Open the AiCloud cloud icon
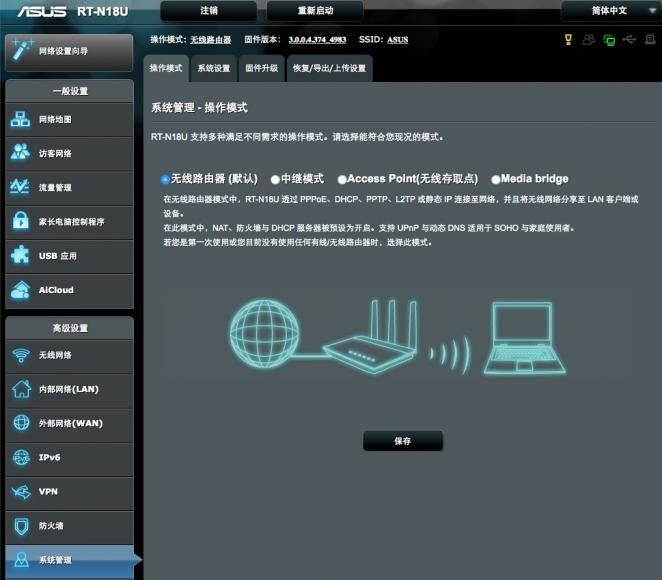 pyautogui.click(x=20, y=290)
